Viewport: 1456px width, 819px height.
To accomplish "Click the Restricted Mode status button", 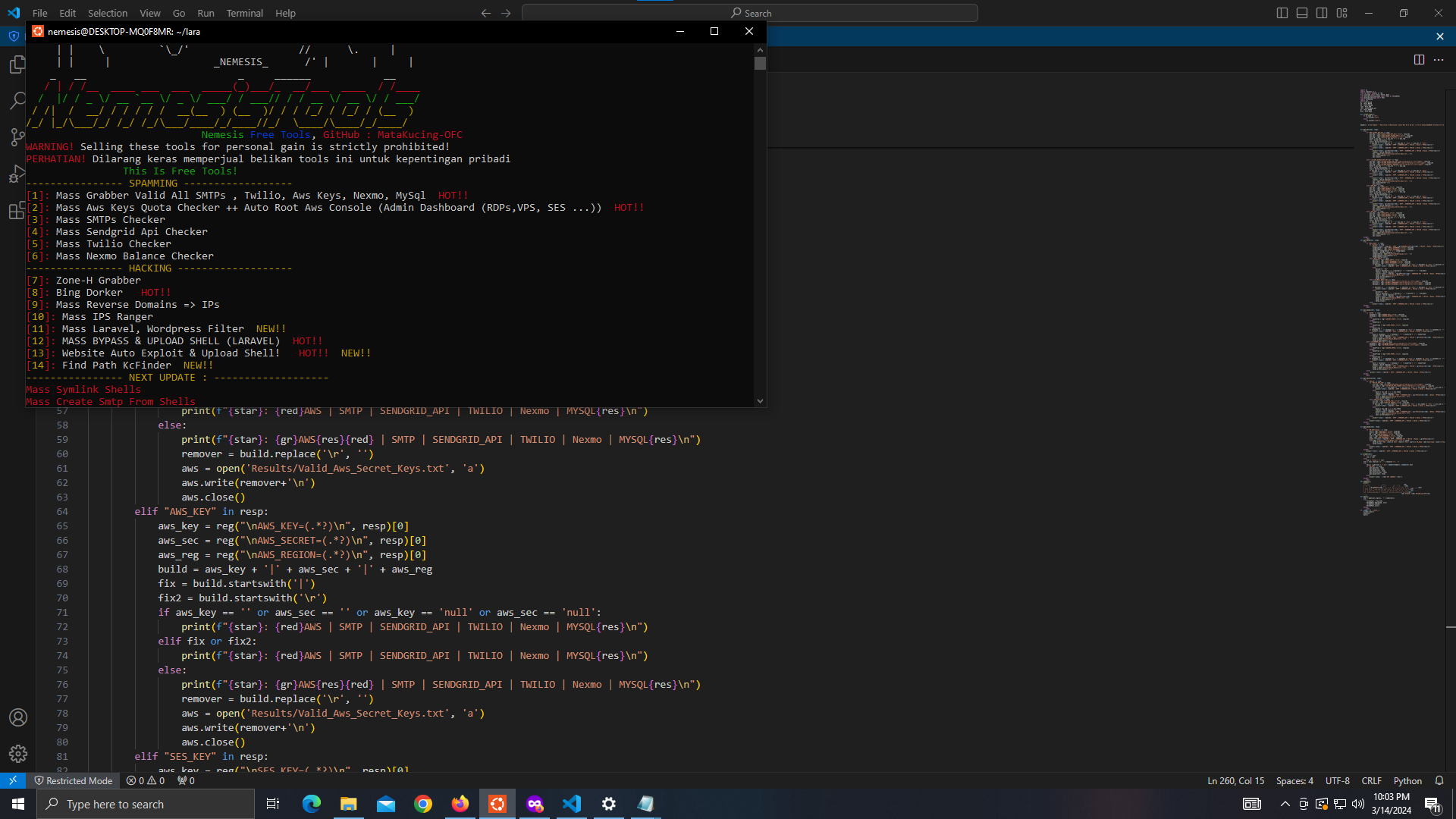I will (x=73, y=780).
